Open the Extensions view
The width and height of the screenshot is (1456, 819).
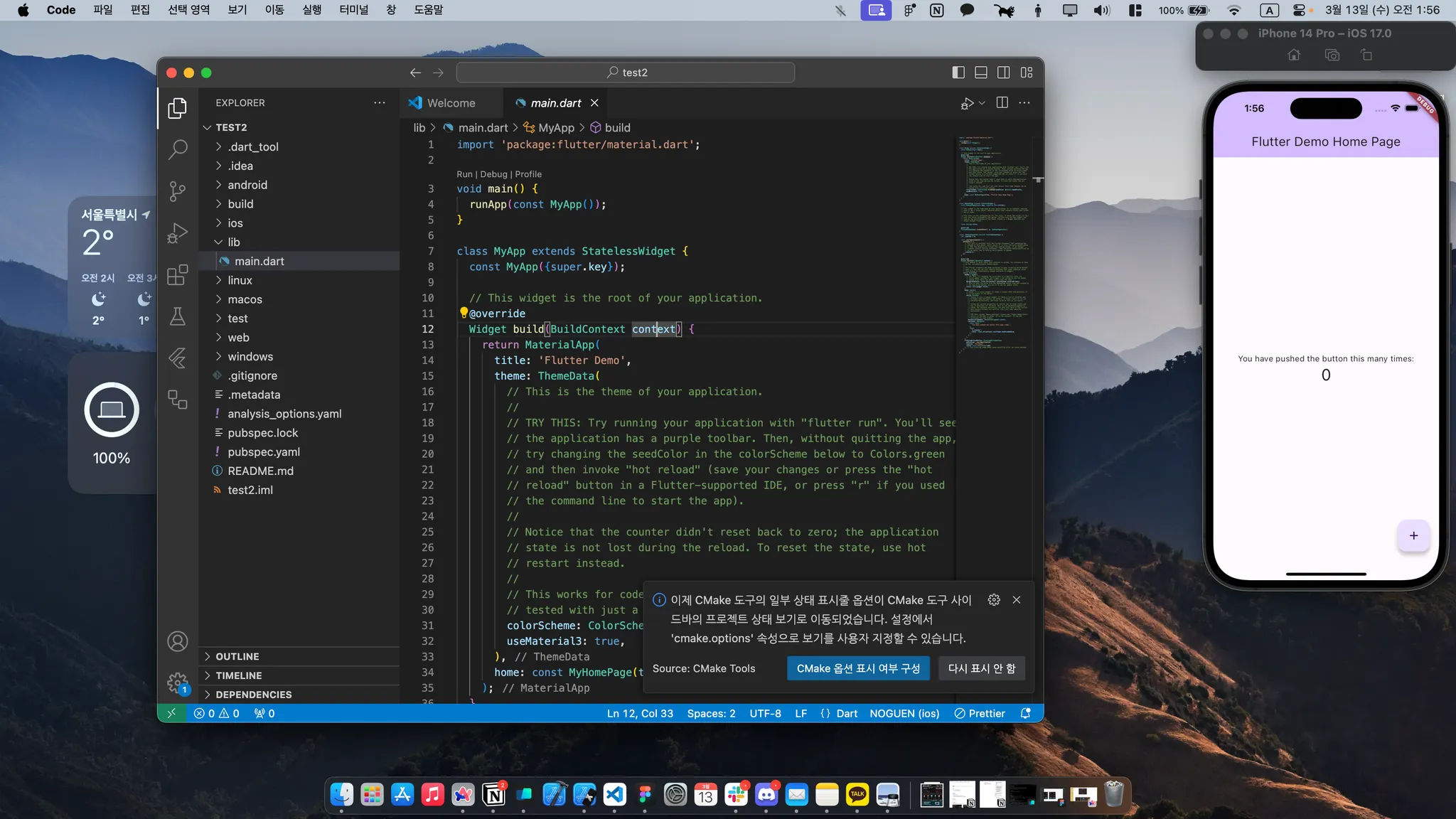178,274
